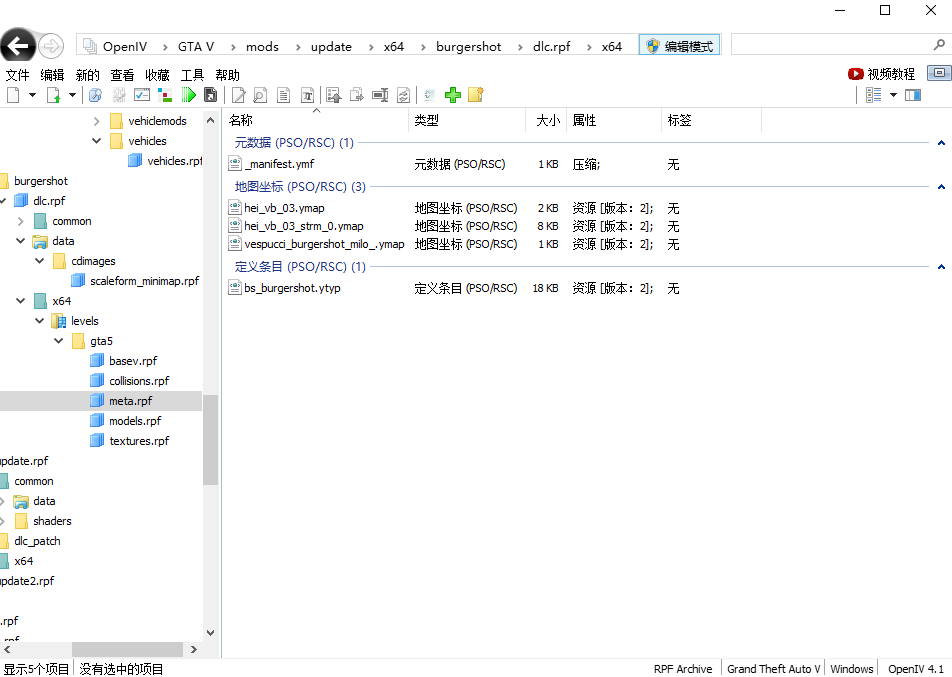
Task: Click the copy pages with arrow icon
Action: [357, 95]
